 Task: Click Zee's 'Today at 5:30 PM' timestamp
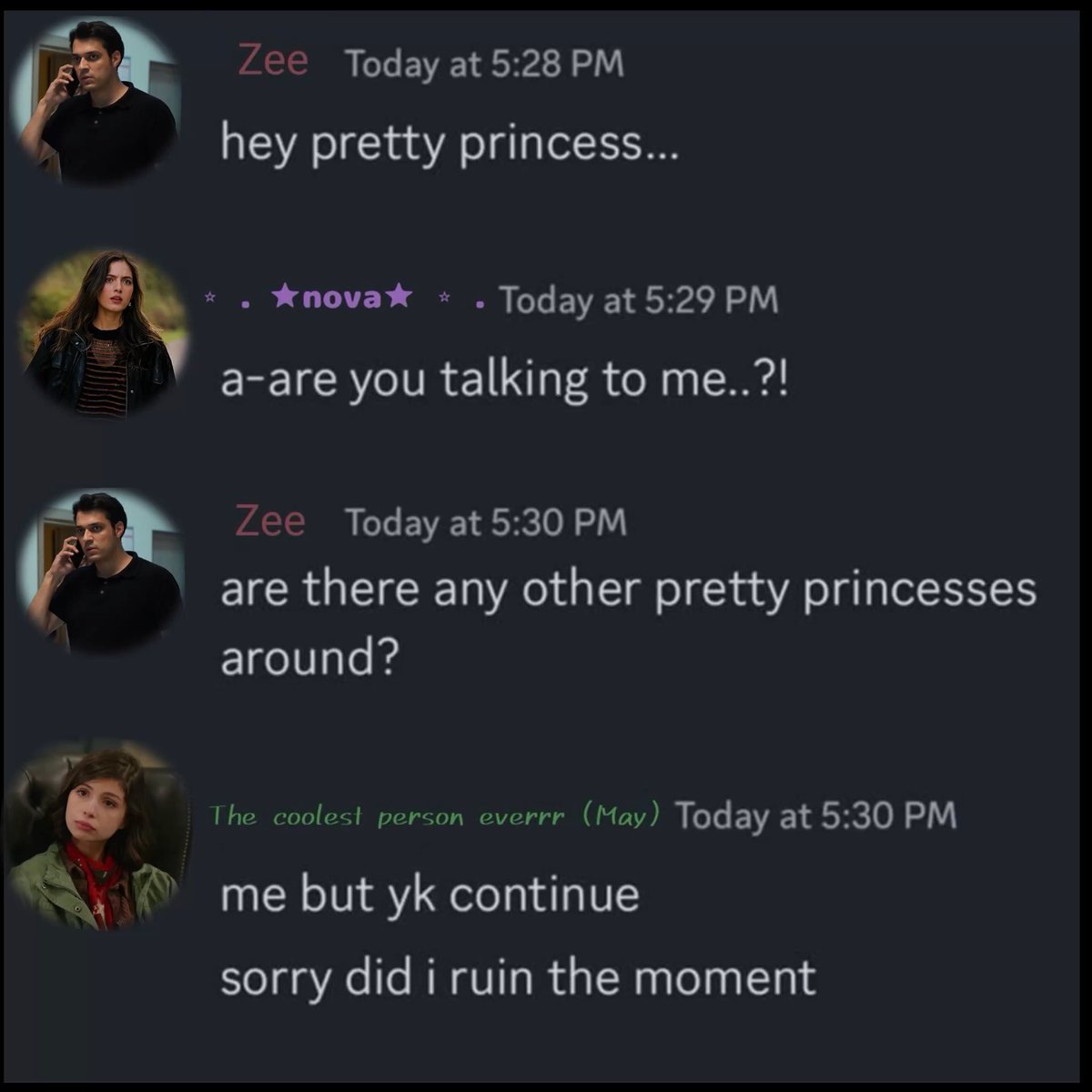click(486, 523)
